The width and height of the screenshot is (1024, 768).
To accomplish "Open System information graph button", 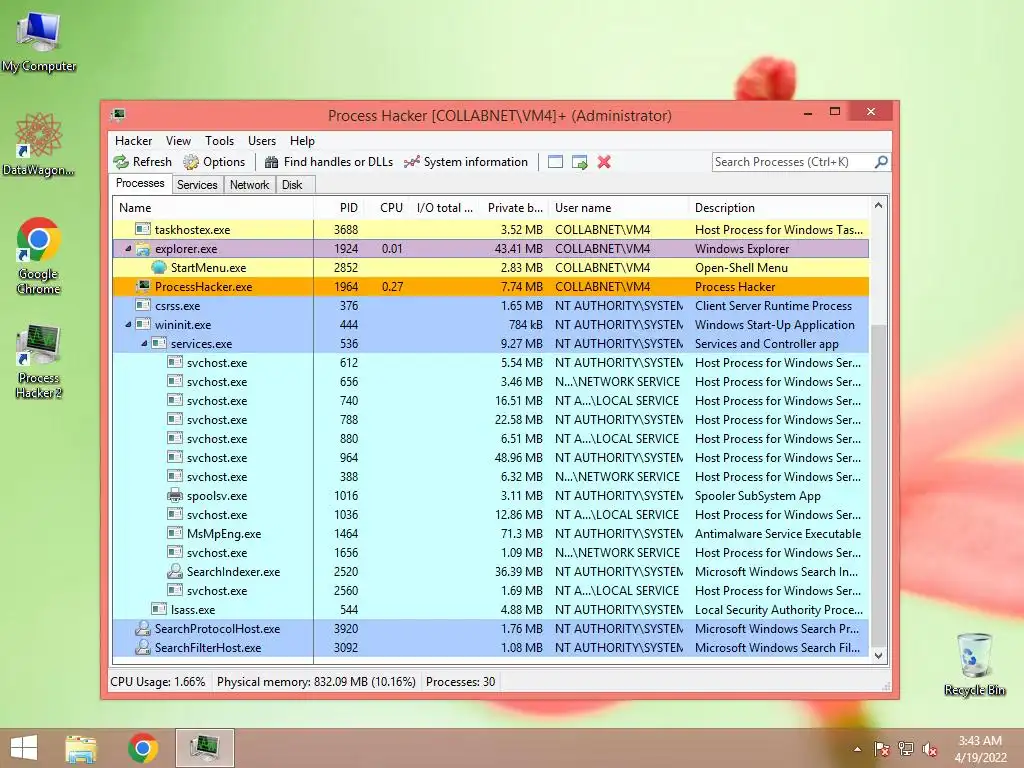I will coord(465,162).
